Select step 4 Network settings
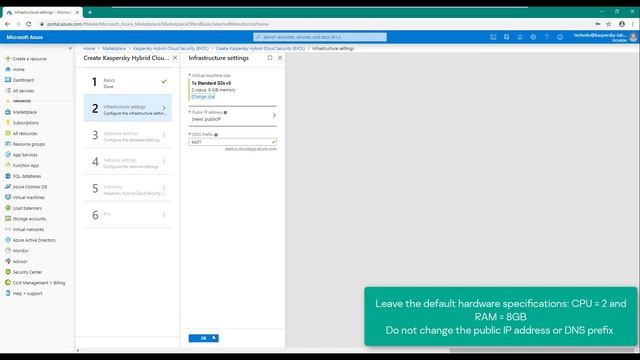The width and height of the screenshot is (640, 360). tap(128, 162)
